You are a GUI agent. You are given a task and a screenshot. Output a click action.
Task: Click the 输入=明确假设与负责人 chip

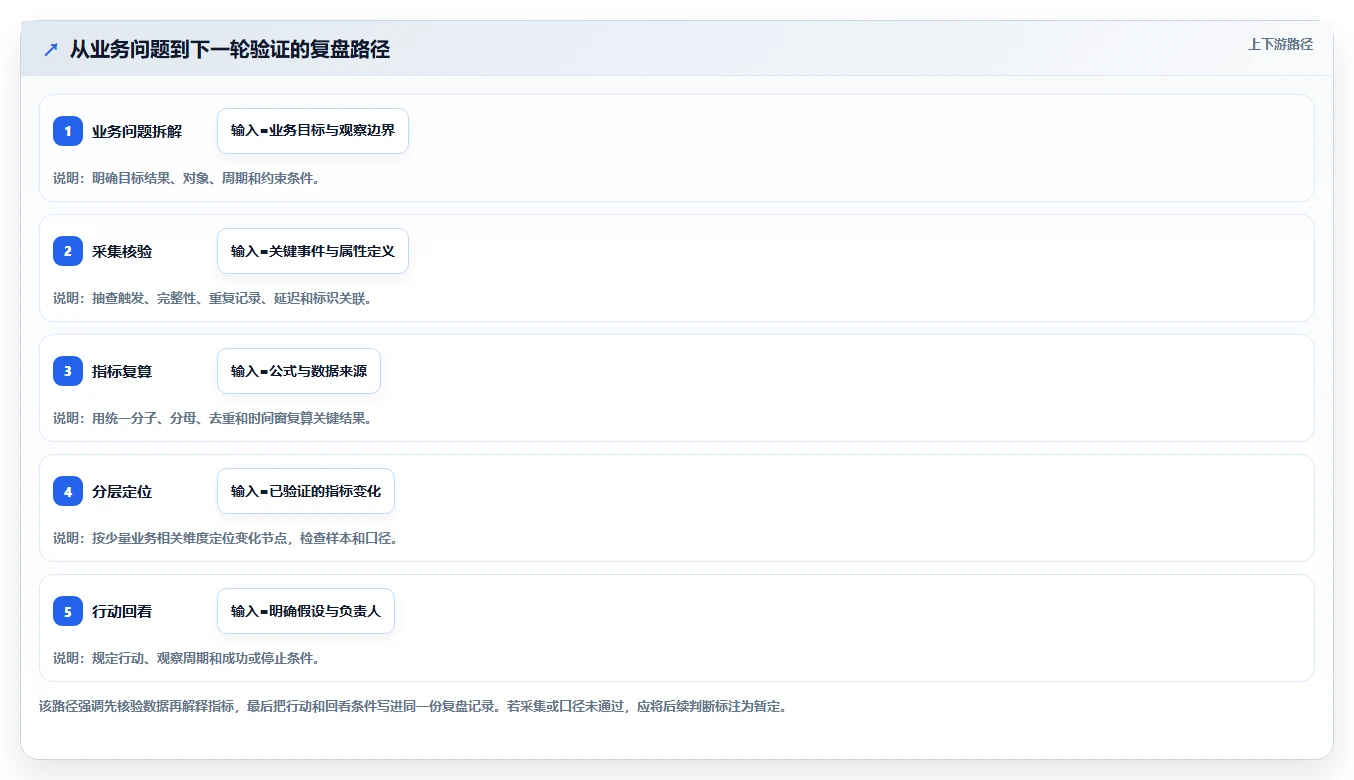pos(306,611)
